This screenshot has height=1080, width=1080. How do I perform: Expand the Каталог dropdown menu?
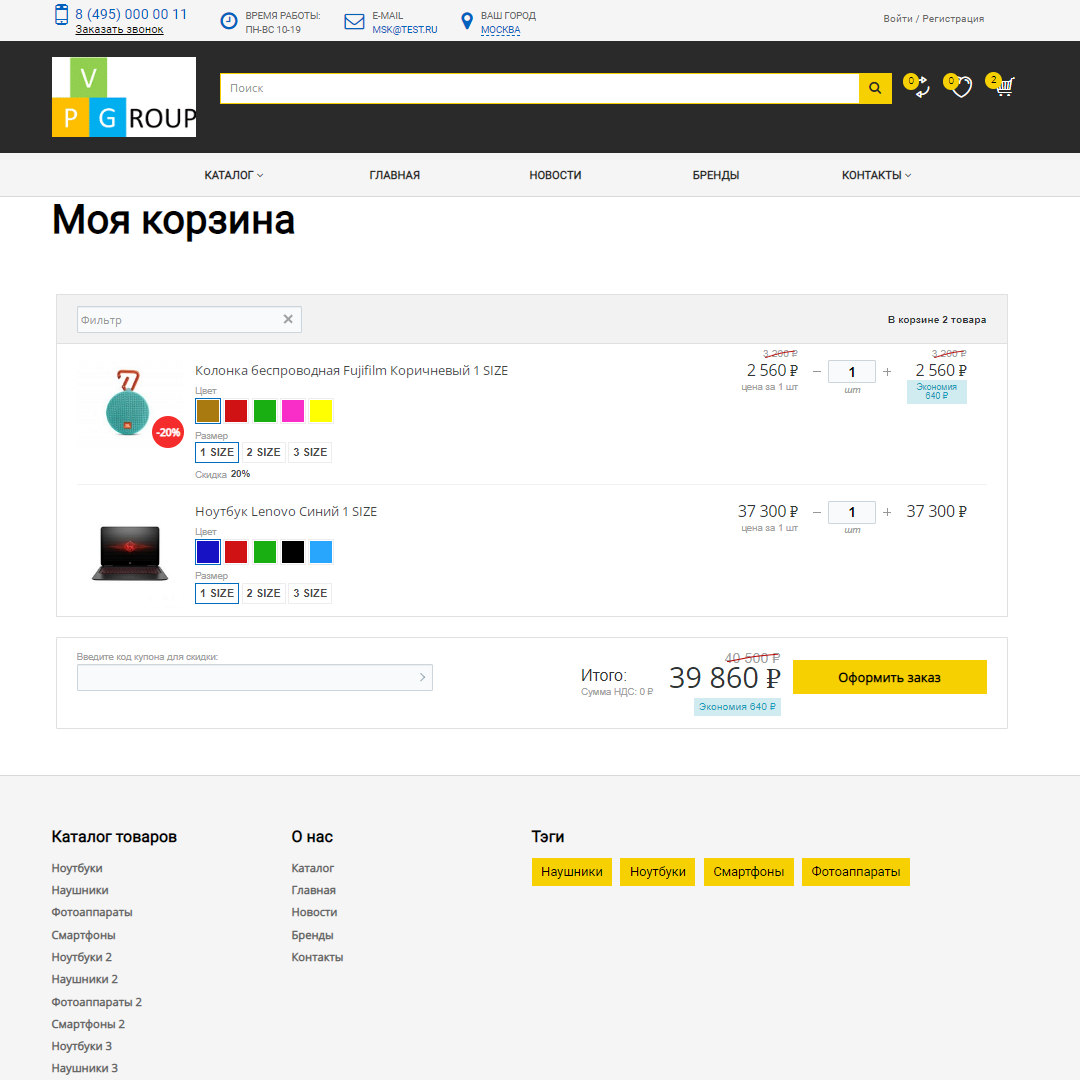pyautogui.click(x=233, y=175)
